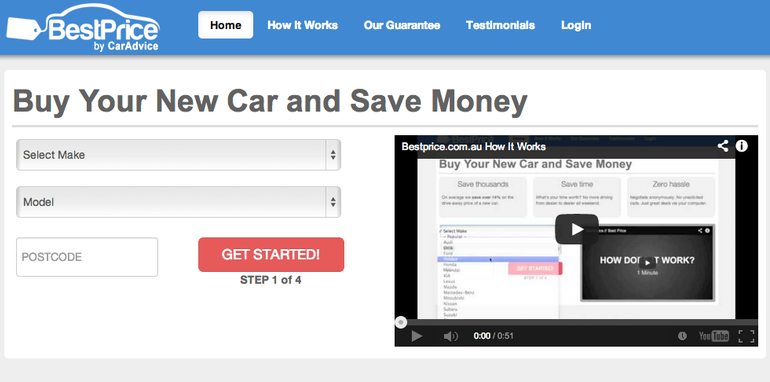Screen dimensions: 770x382
Task: Open video on YouTube via logo
Action: 714,336
